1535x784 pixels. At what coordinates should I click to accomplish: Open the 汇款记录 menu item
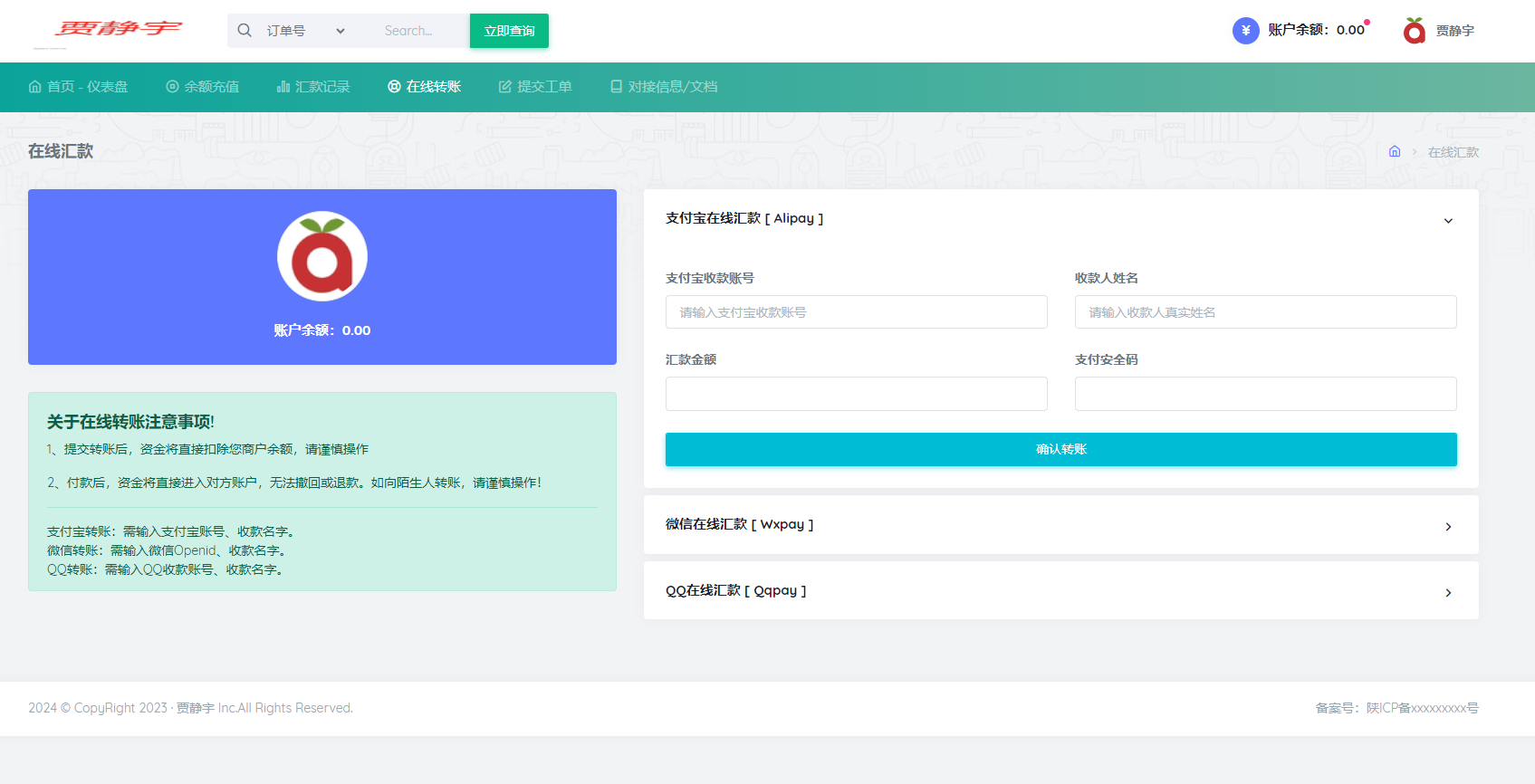313,87
